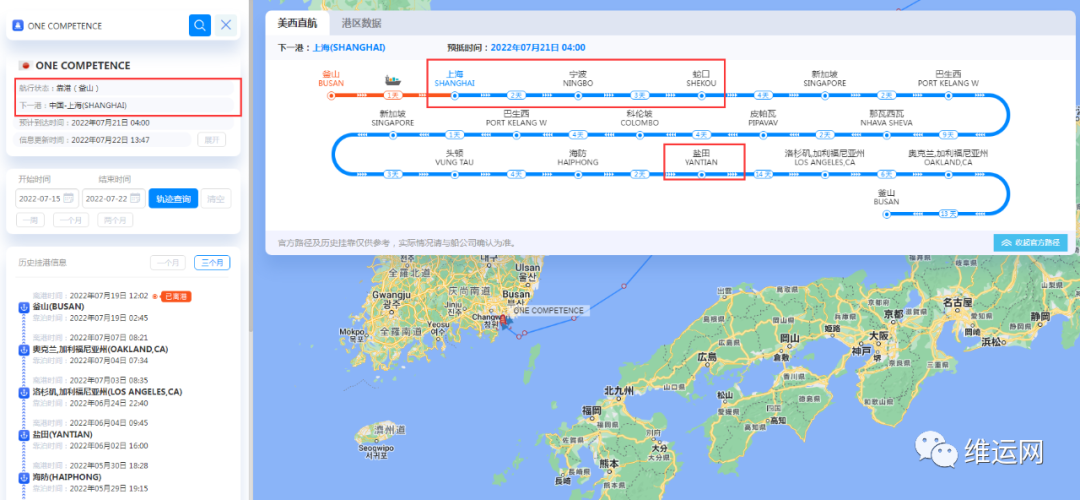Open the start date calendar picker icon
The width and height of the screenshot is (1080, 500).
point(69,198)
